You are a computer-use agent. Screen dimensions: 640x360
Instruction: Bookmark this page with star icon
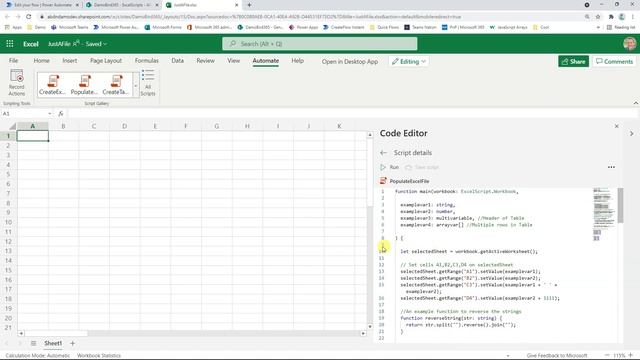(x=598, y=17)
